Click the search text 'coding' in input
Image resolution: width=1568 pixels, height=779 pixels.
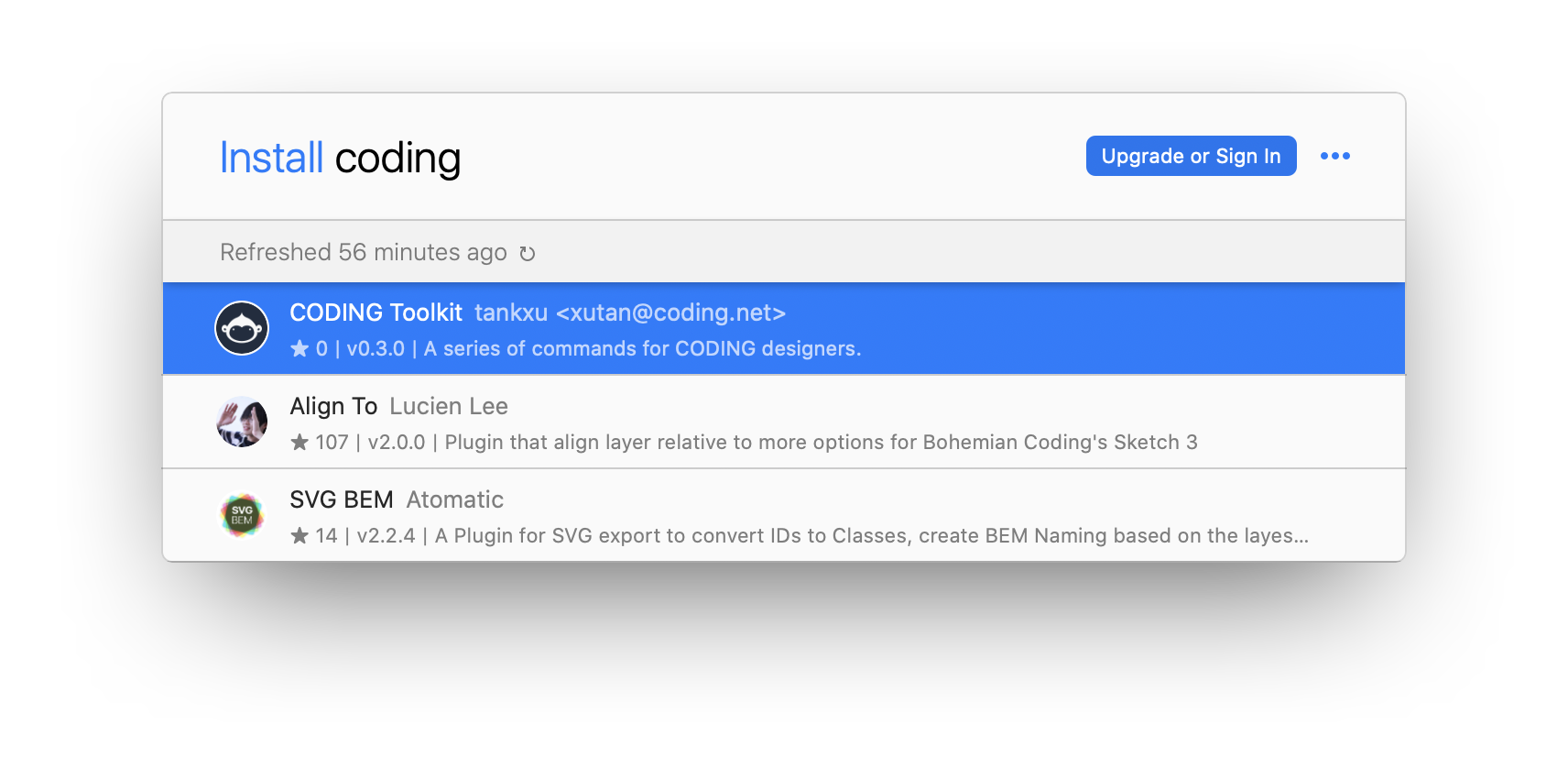tap(397, 159)
